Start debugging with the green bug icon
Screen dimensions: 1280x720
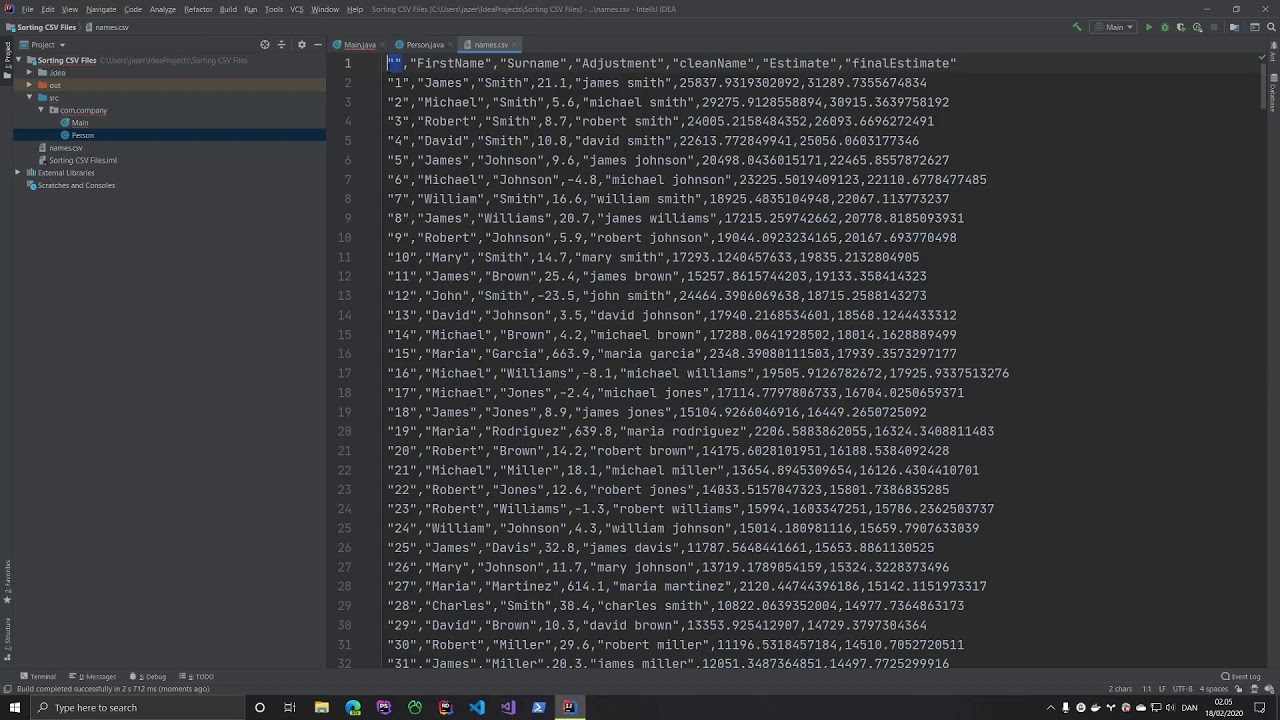point(1165,28)
